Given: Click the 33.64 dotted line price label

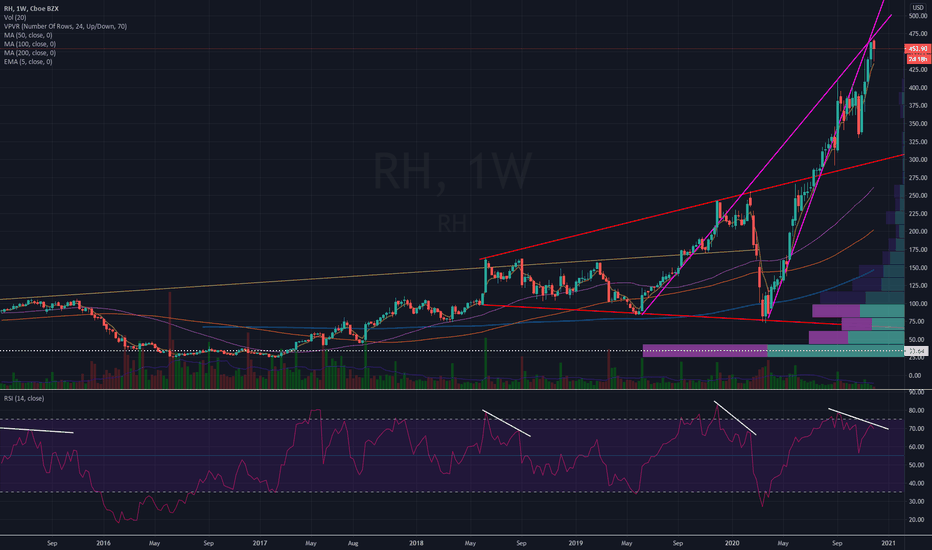Looking at the screenshot, I should (918, 351).
